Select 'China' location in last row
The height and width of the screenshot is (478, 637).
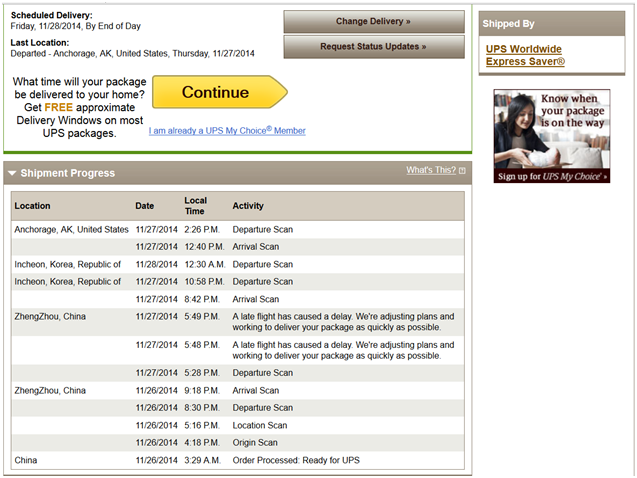click(x=26, y=461)
